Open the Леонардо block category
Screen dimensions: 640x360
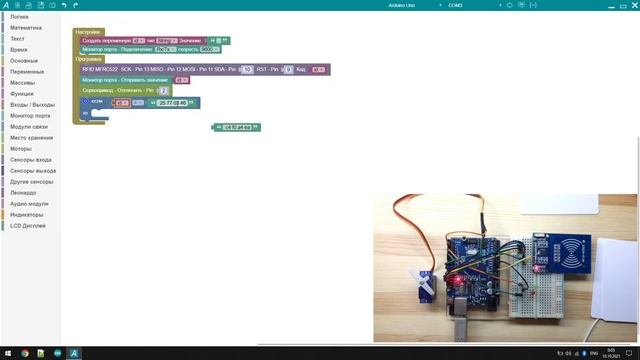click(x=23, y=193)
